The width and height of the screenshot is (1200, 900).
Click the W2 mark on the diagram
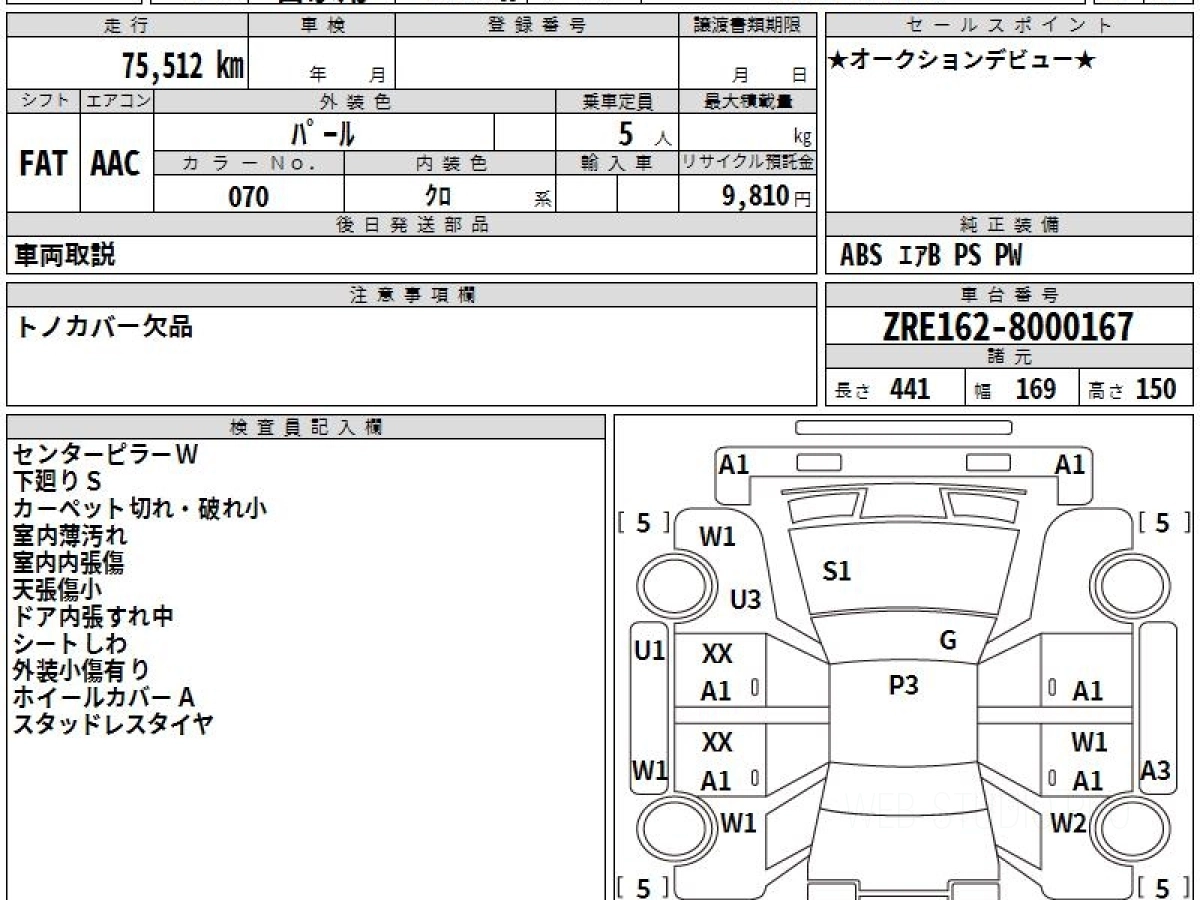click(x=1068, y=823)
